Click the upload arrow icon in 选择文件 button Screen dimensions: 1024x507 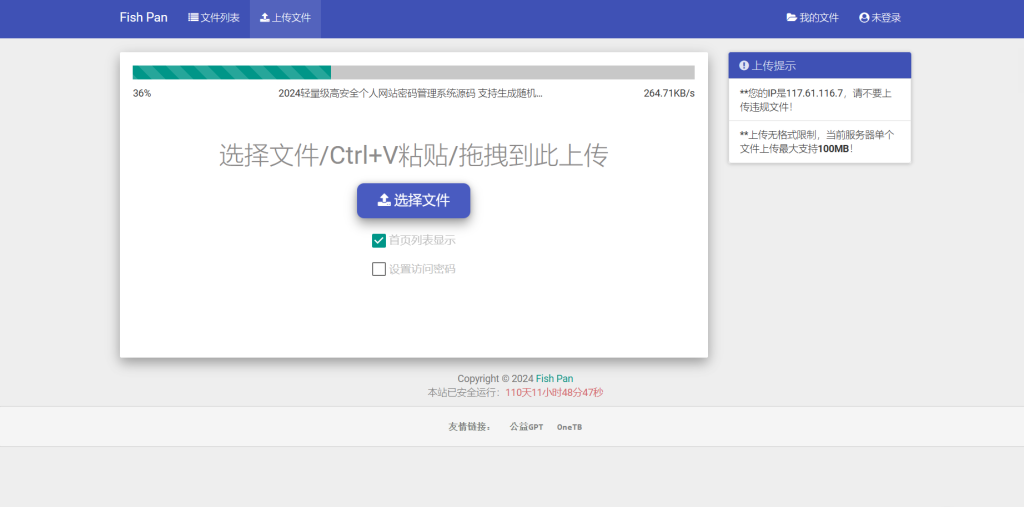[384, 200]
